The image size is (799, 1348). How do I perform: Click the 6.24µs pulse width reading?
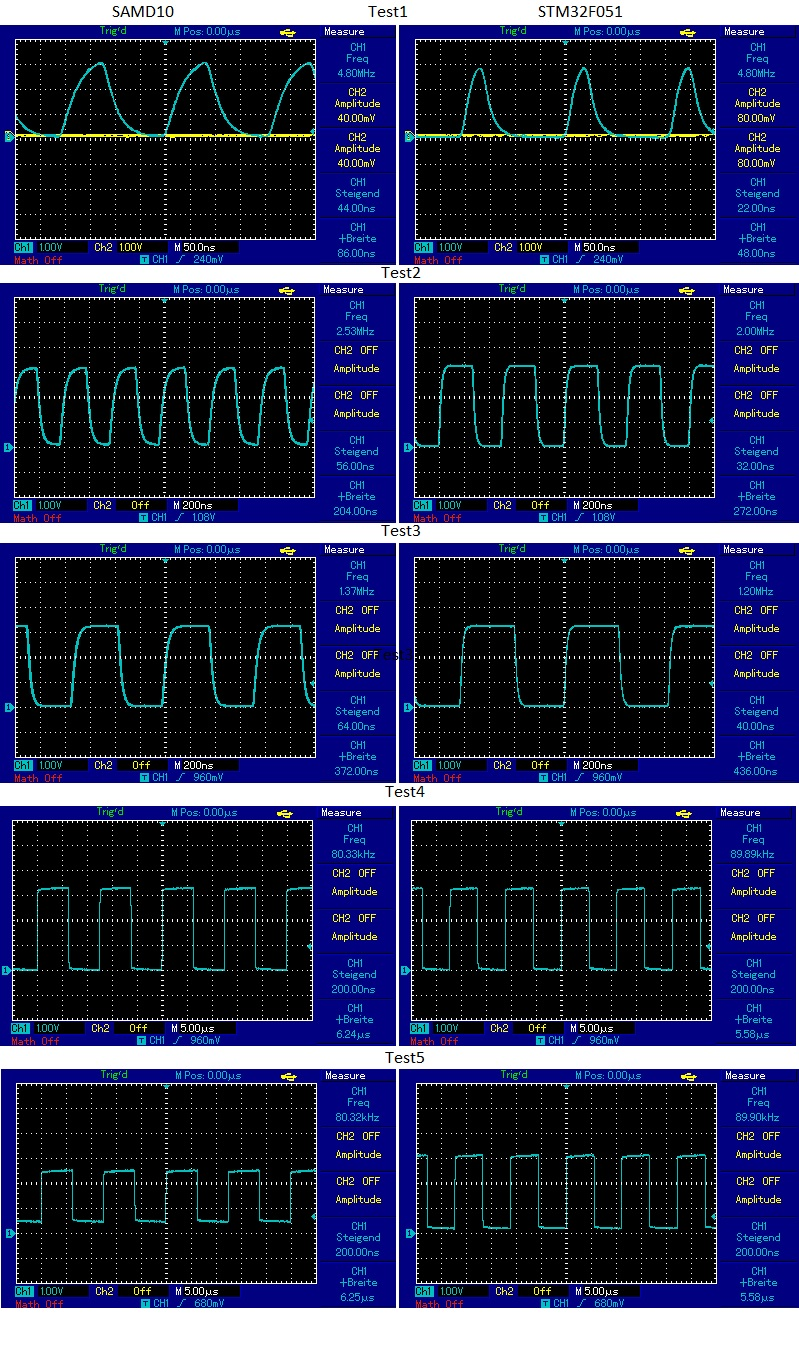355,1034
